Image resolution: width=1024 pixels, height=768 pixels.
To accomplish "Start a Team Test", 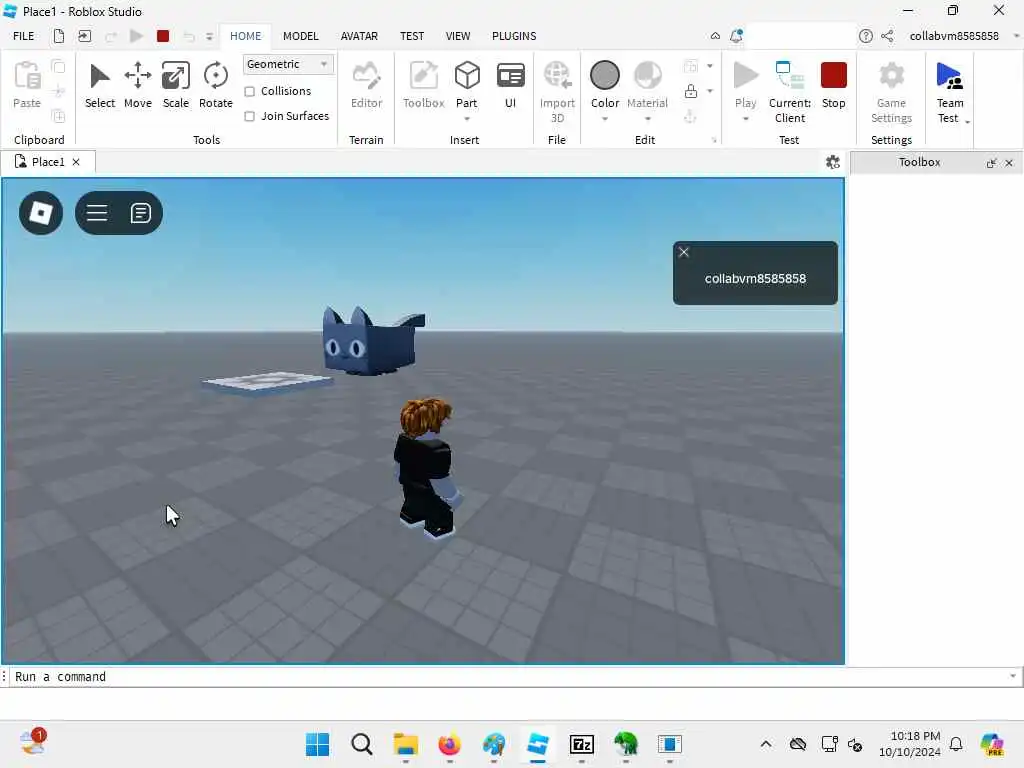I will (x=949, y=90).
